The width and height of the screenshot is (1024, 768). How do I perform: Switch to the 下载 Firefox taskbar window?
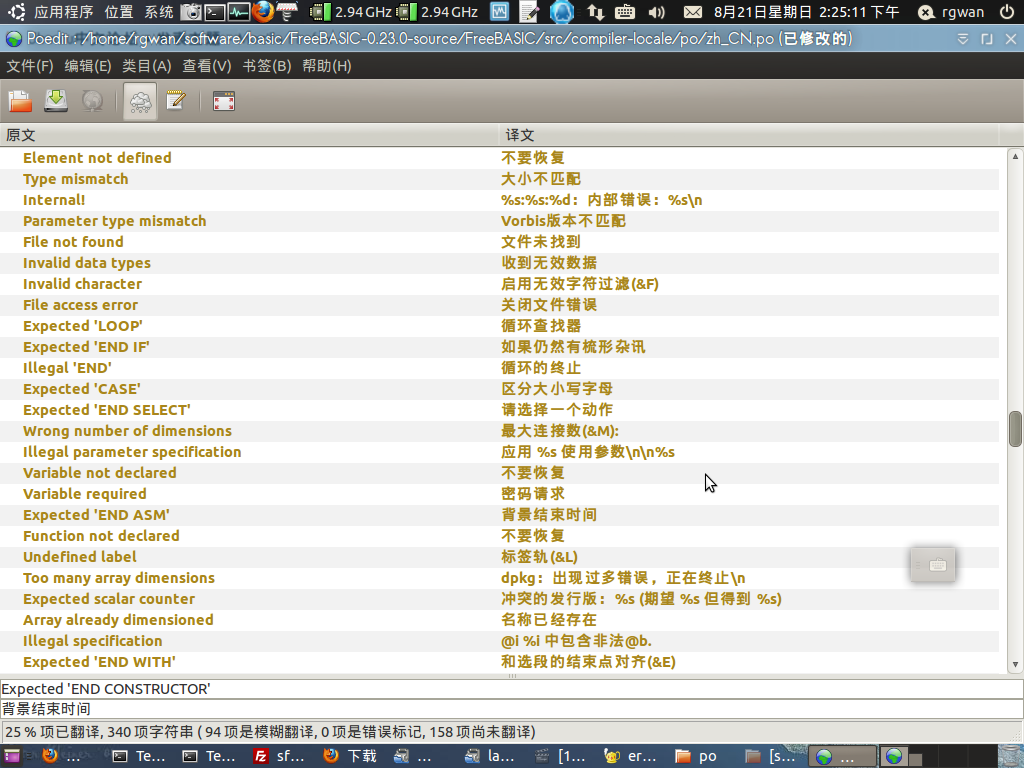coord(351,756)
